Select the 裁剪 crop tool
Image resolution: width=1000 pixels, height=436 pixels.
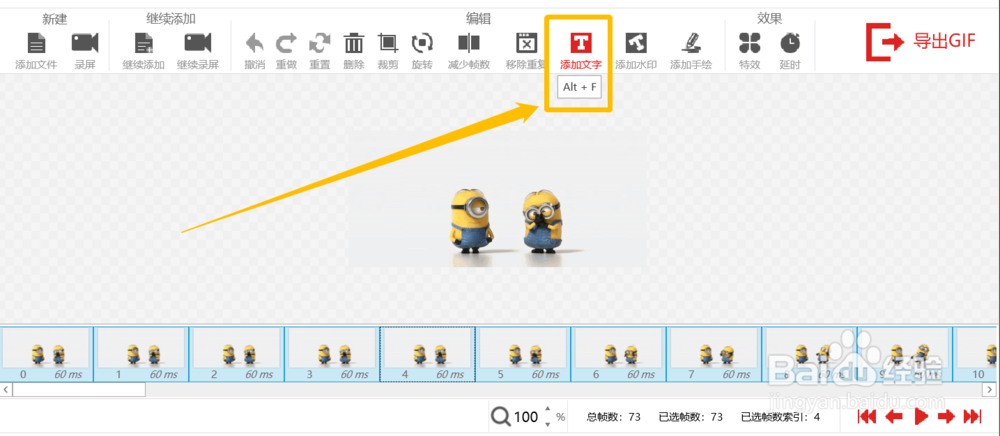click(x=387, y=43)
